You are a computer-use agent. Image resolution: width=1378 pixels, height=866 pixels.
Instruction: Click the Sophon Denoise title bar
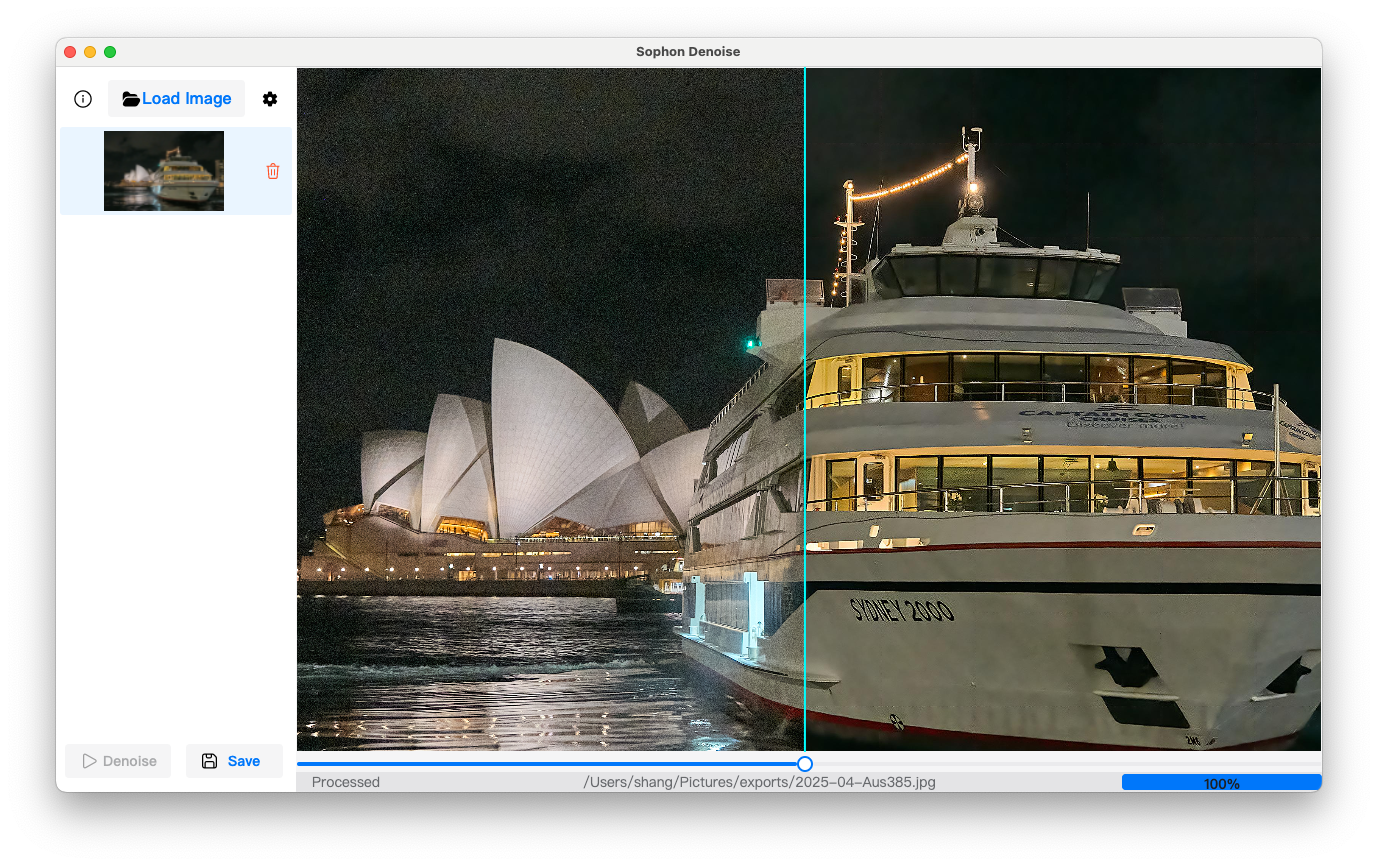point(688,52)
